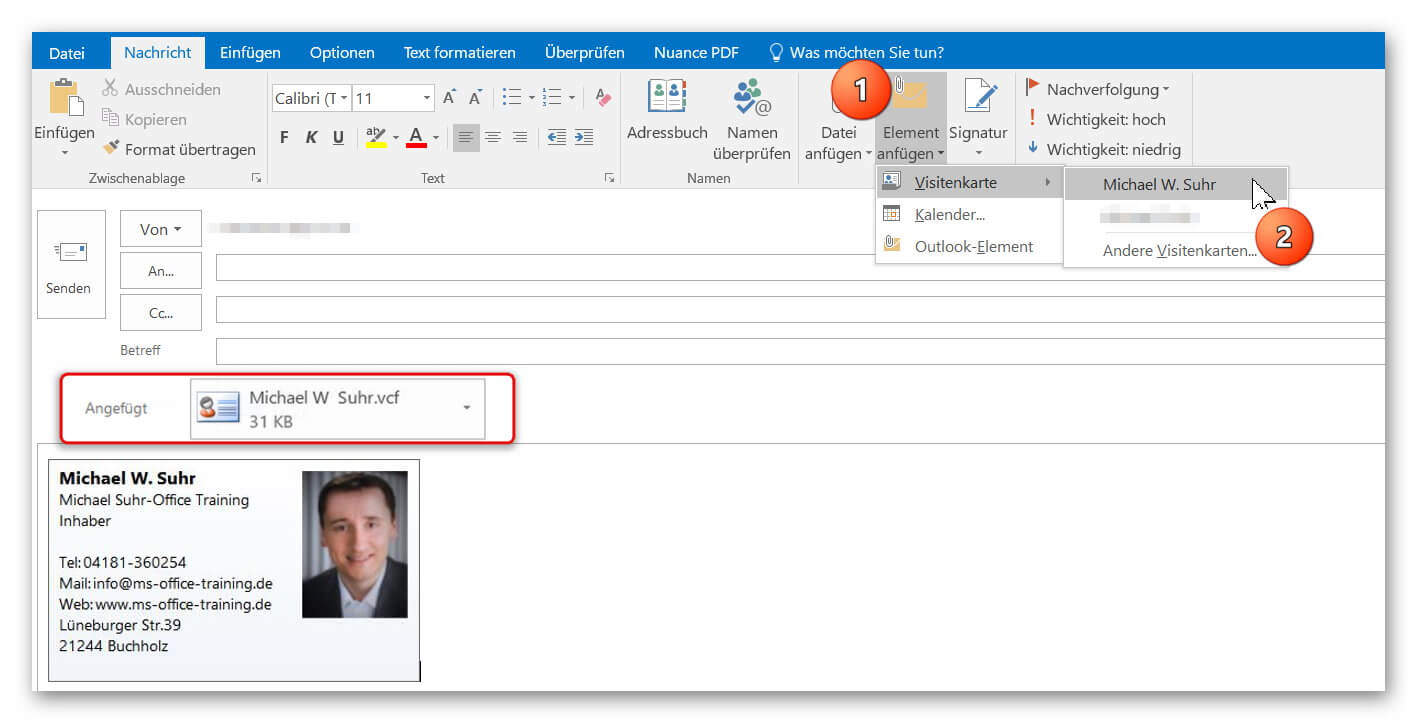Center the text alignment

493,138
